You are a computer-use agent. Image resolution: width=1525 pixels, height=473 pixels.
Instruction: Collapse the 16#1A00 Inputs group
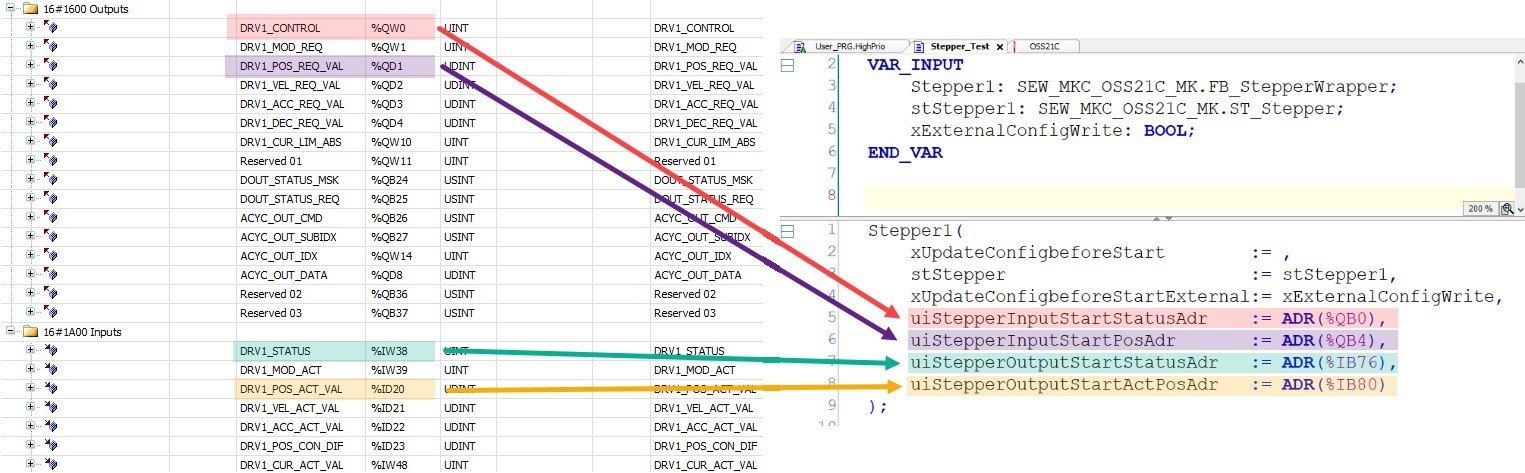(x=10, y=332)
